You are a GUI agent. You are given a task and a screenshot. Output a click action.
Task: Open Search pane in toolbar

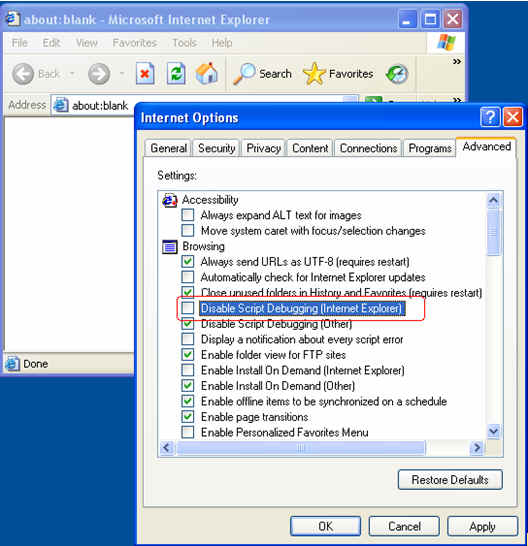point(262,74)
